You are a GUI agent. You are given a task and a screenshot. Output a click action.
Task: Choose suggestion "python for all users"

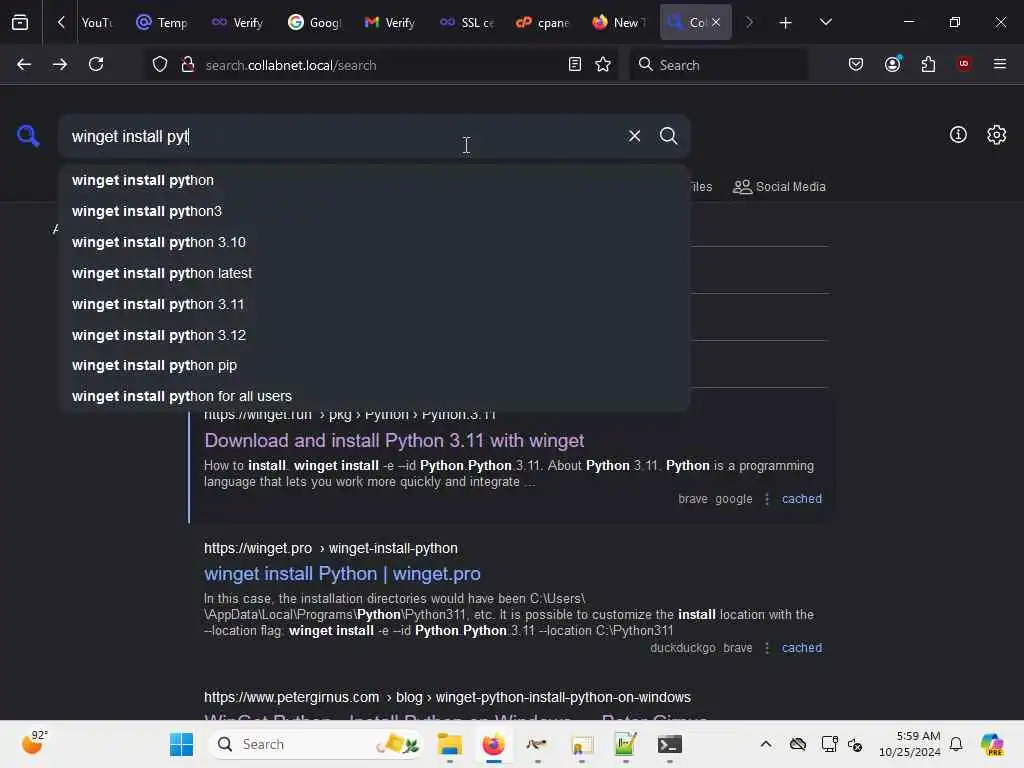click(x=374, y=396)
